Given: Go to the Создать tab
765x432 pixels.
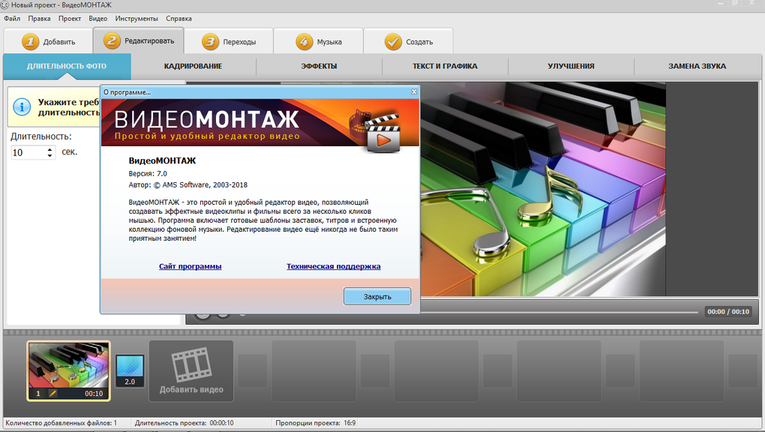Looking at the screenshot, I should (408, 41).
